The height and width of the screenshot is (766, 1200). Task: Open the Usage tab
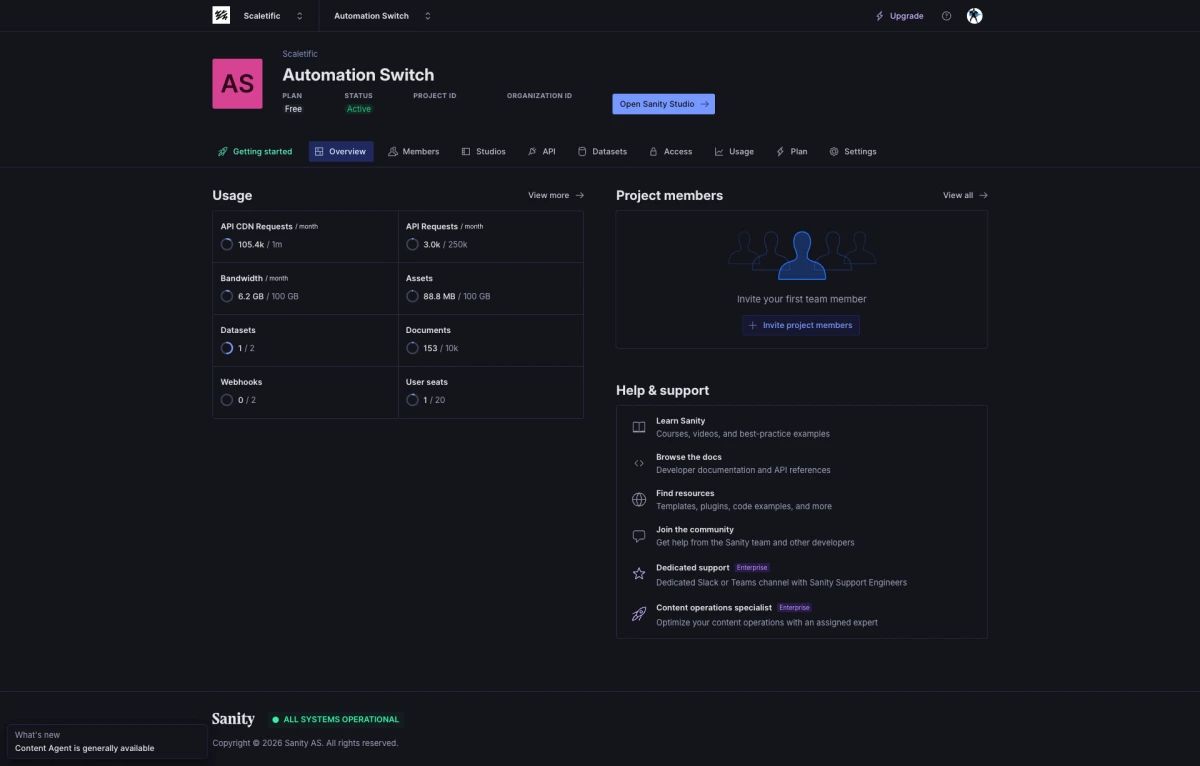[x=734, y=152]
